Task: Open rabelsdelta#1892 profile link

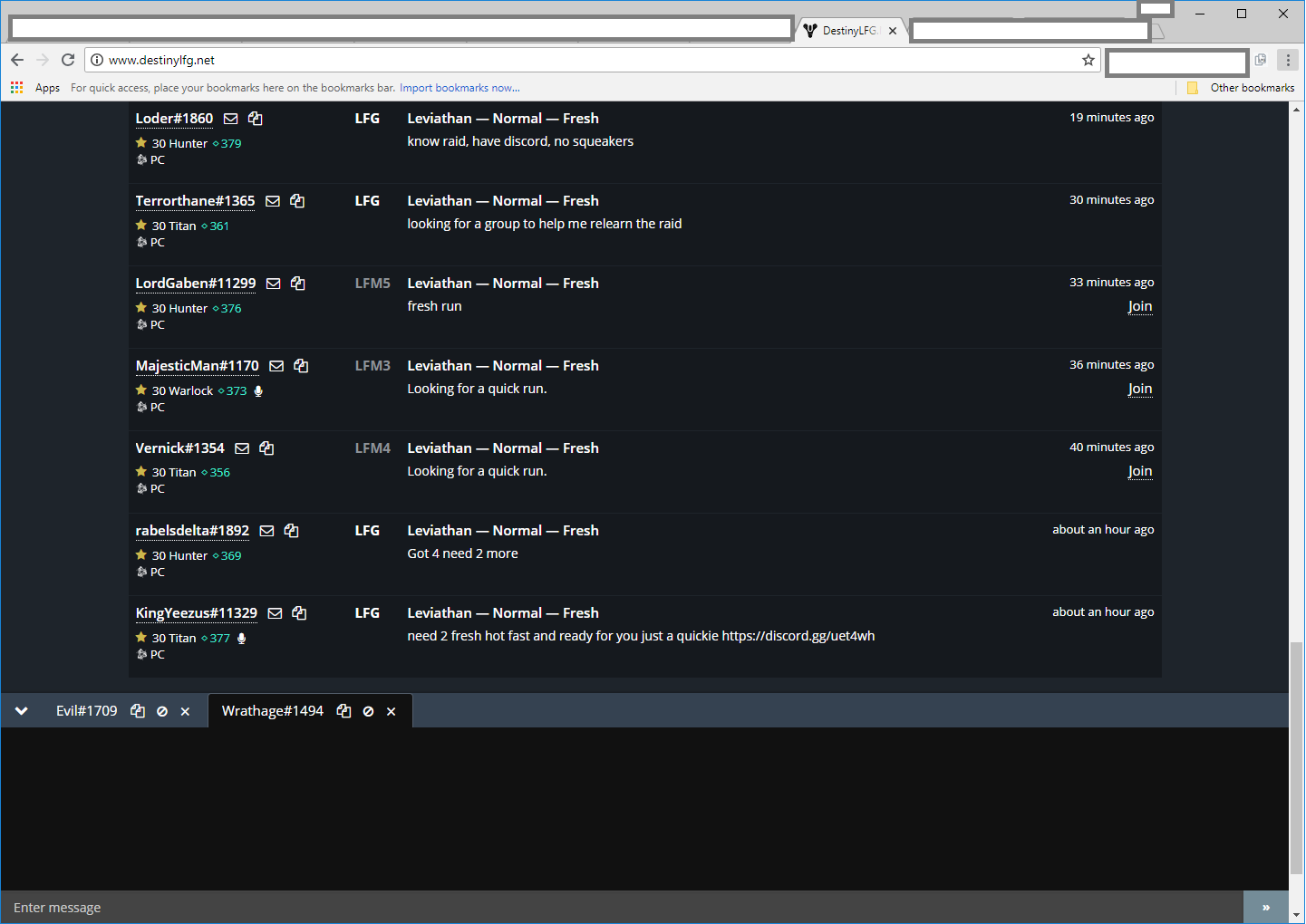Action: tap(192, 531)
